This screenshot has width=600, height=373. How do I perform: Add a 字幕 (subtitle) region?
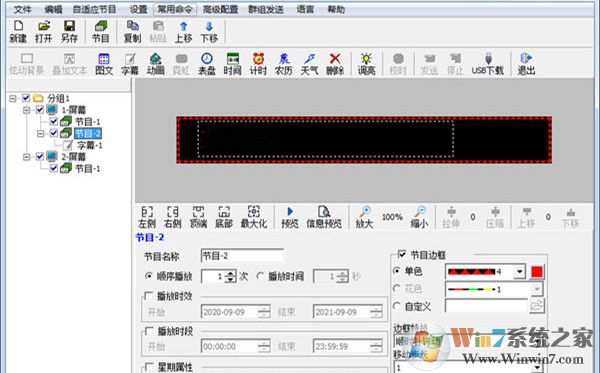click(x=130, y=64)
